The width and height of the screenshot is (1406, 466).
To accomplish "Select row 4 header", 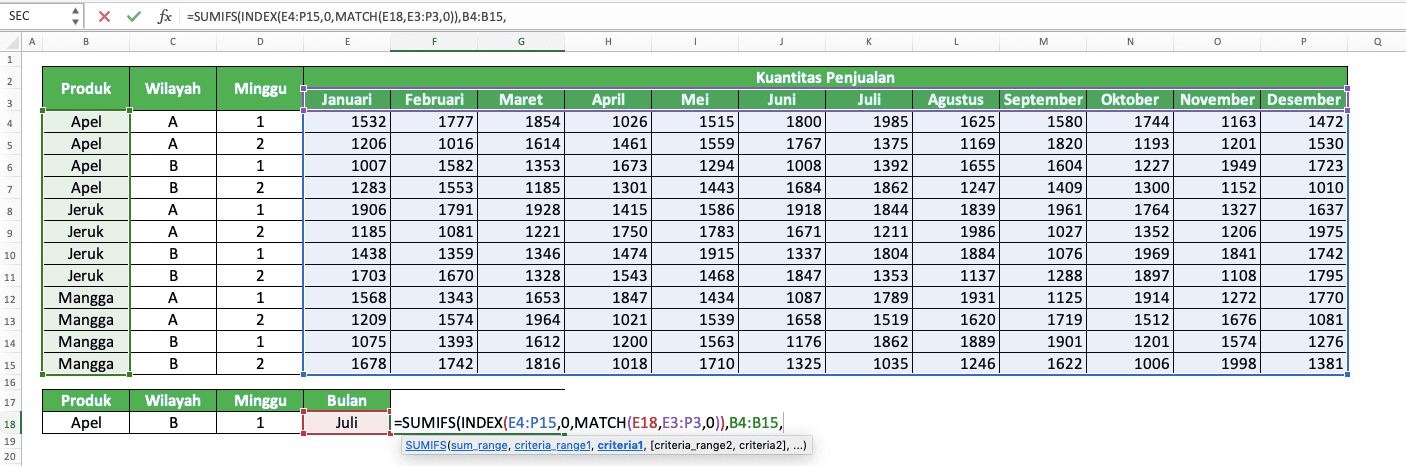I will click(x=10, y=121).
